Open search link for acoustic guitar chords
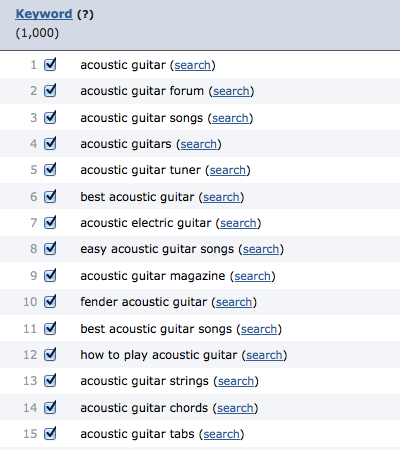This screenshot has width=400, height=450. pyautogui.click(x=235, y=408)
